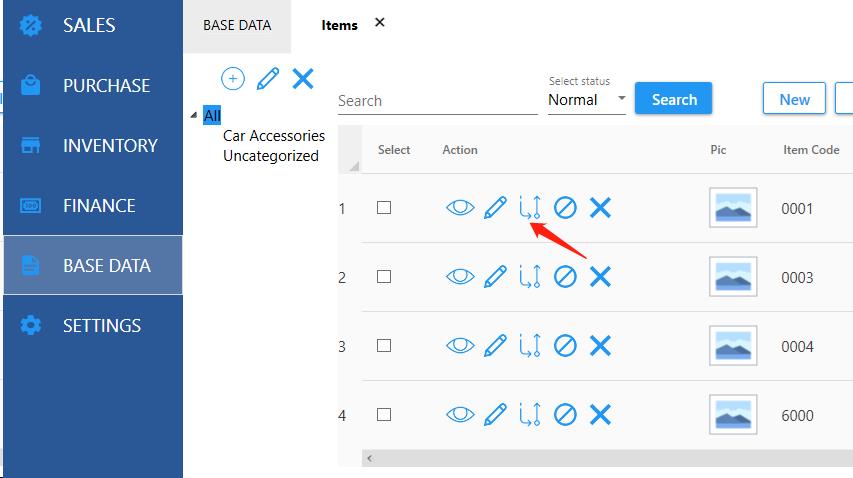The image size is (853, 478).
Task: Click the sort arrows icon for item 0001
Action: point(530,208)
